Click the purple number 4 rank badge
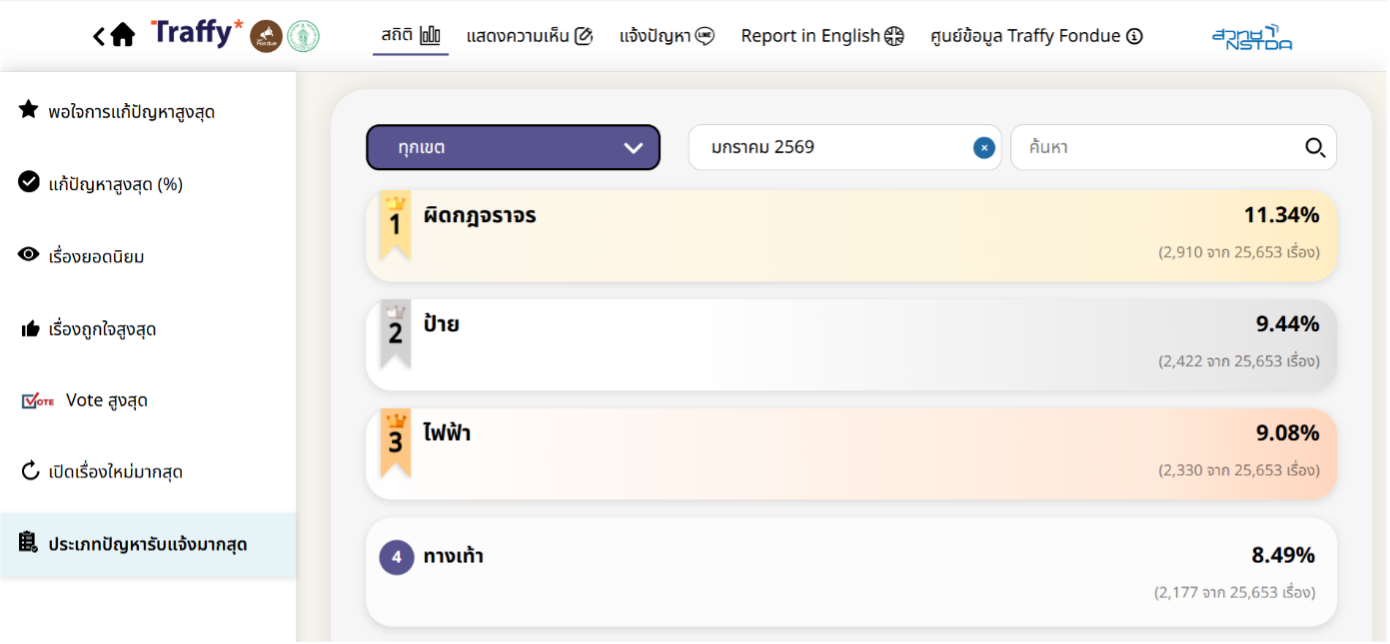 (x=396, y=557)
